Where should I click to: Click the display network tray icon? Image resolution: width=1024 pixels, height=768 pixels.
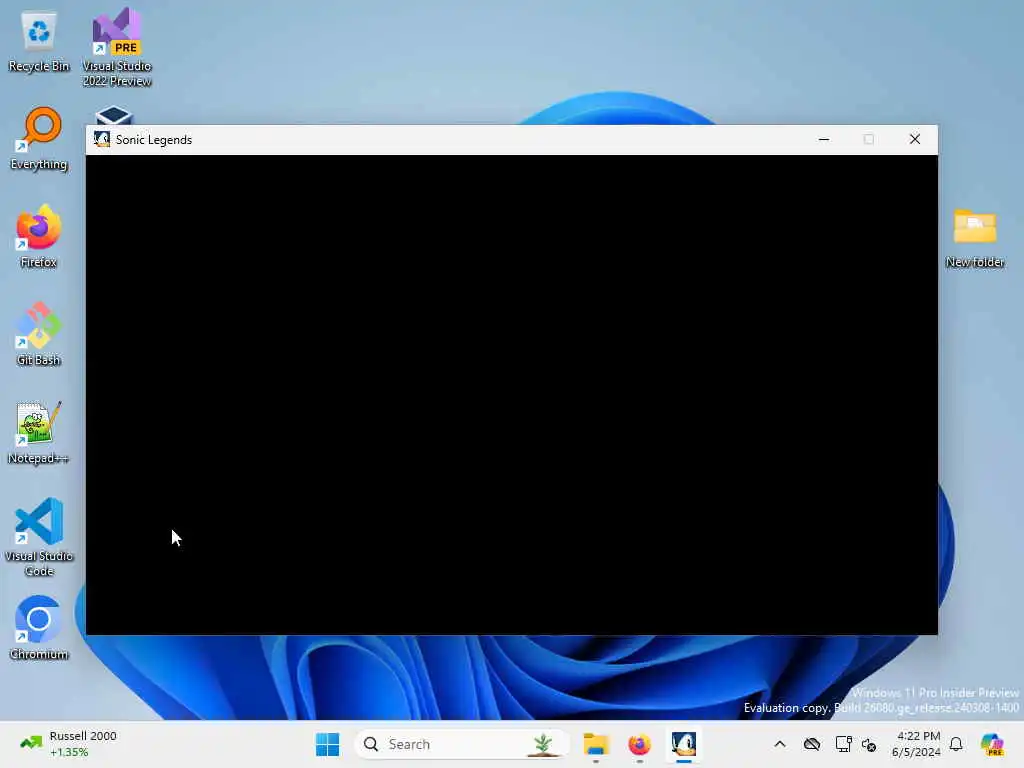pyautogui.click(x=843, y=744)
